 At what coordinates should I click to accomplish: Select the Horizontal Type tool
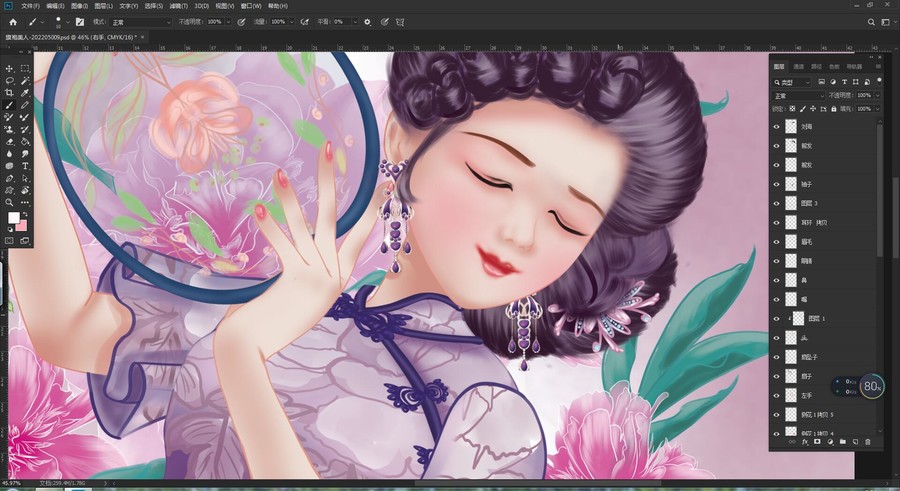click(x=25, y=166)
